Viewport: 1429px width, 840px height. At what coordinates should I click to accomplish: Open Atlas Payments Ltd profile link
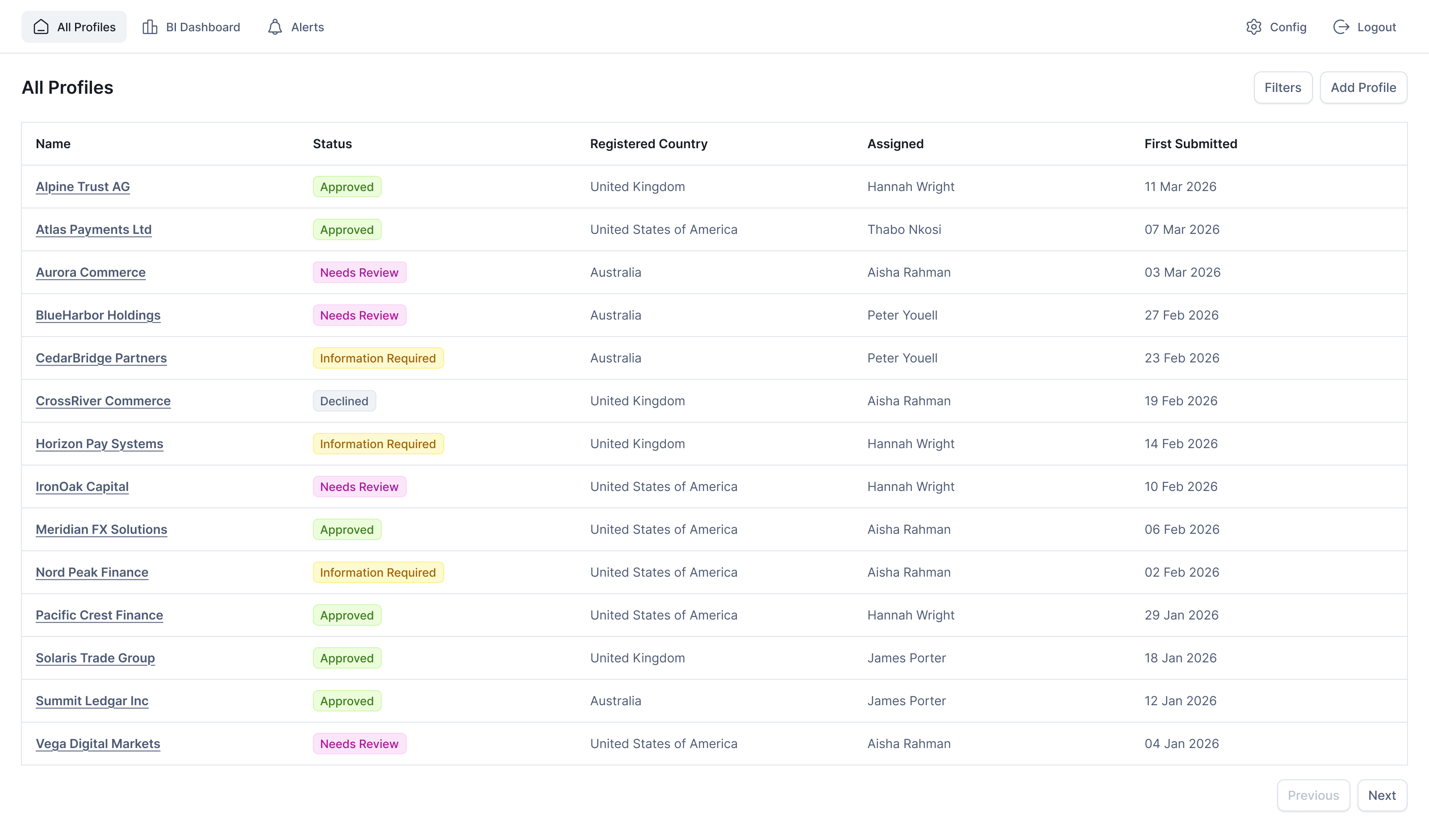(94, 229)
